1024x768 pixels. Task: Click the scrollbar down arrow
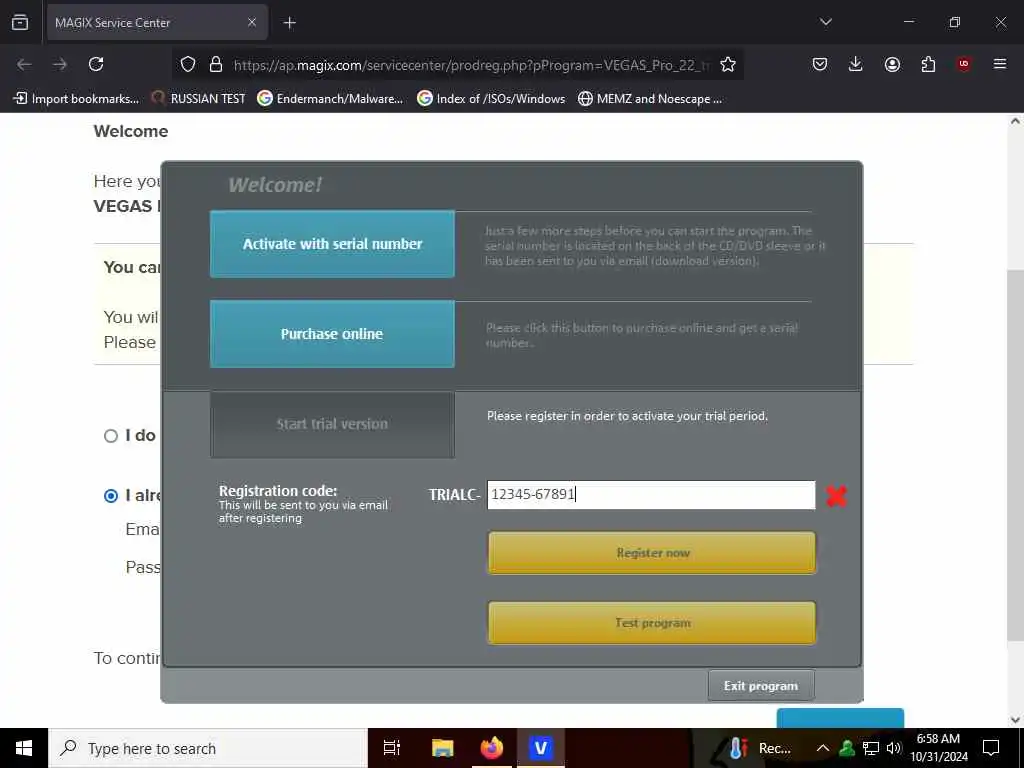point(1015,720)
